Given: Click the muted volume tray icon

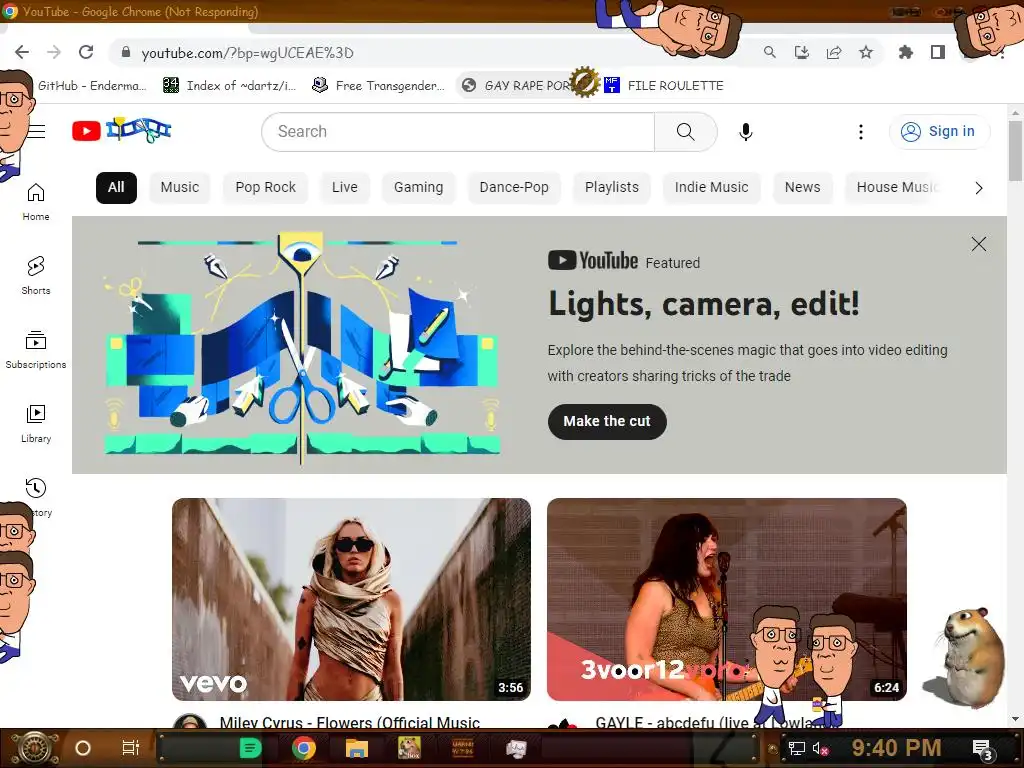Looking at the screenshot, I should (x=820, y=748).
